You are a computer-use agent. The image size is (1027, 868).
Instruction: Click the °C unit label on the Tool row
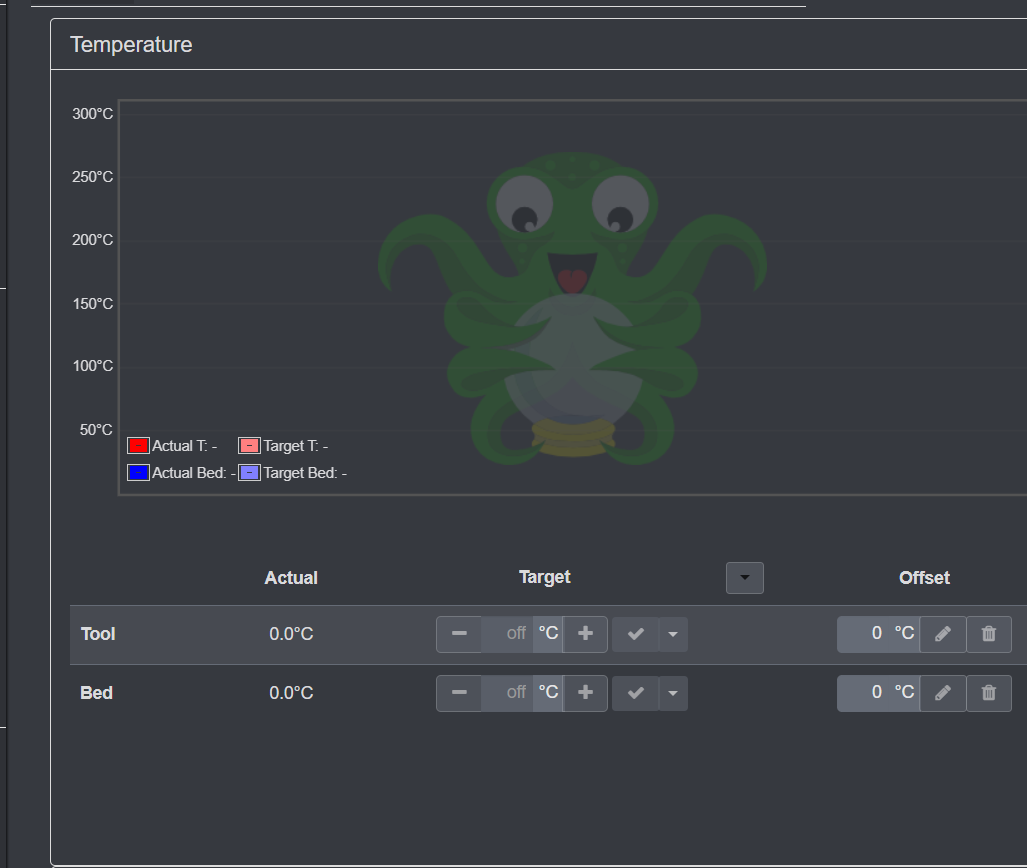tap(547, 633)
